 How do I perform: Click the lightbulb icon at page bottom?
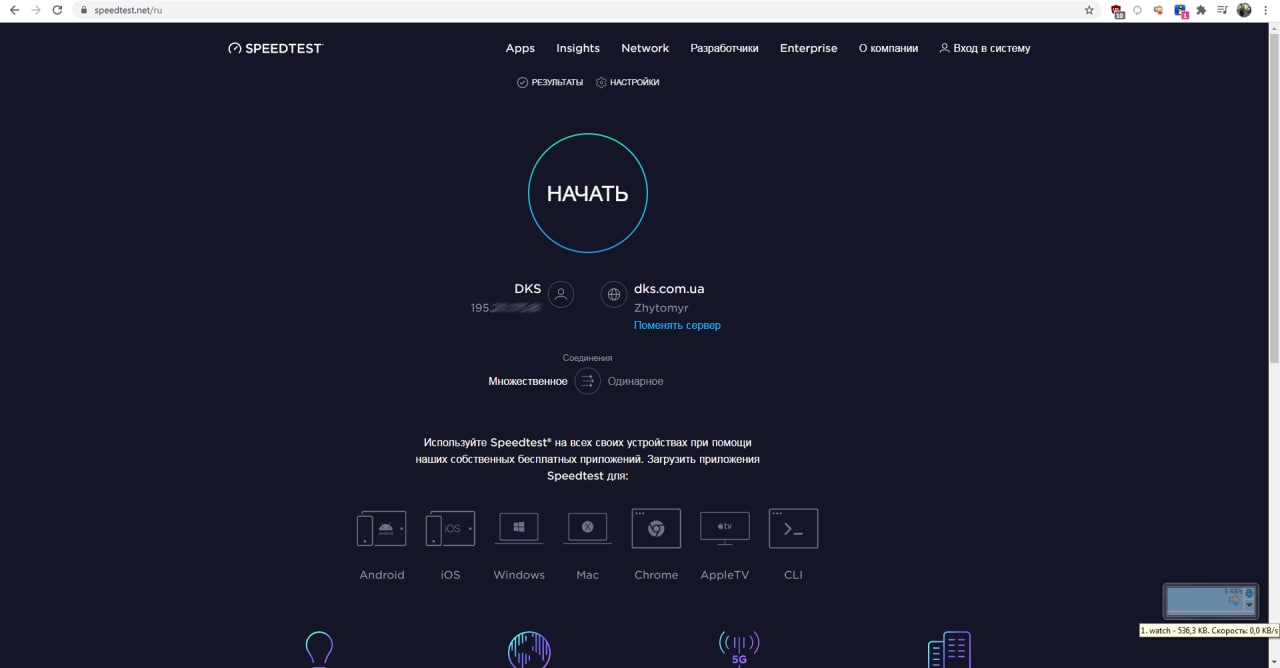tap(319, 649)
